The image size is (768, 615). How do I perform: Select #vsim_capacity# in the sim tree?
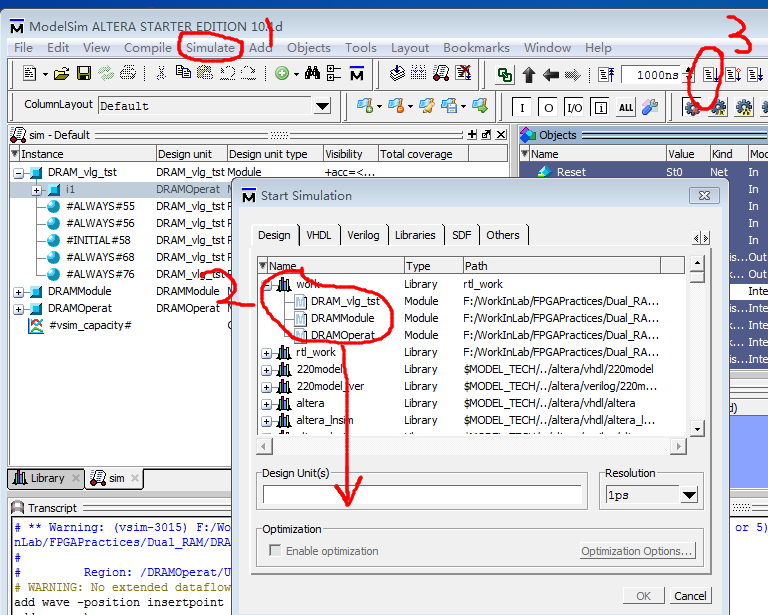pyautogui.click(x=90, y=326)
